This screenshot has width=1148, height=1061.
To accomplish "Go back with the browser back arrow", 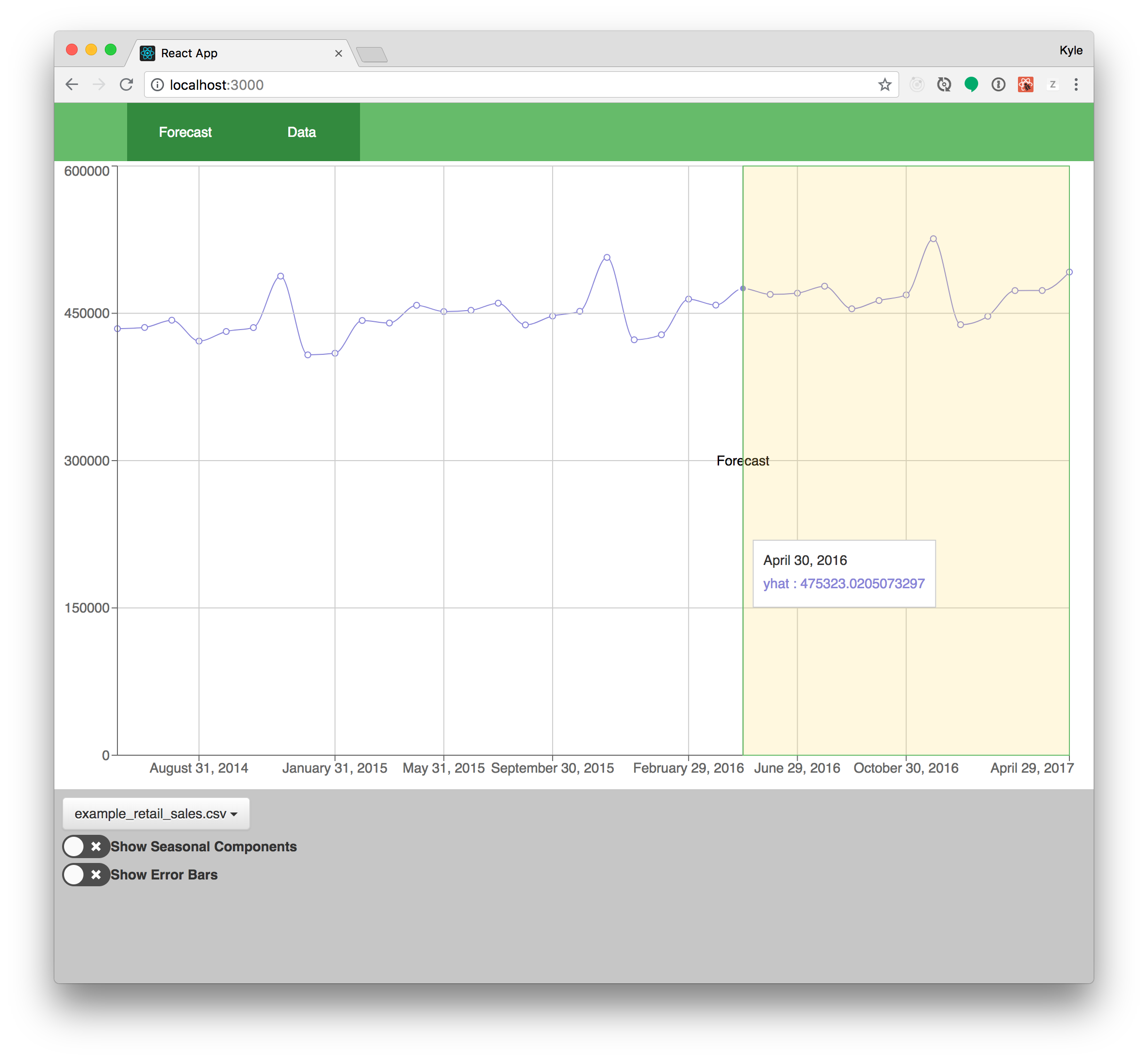I will [72, 84].
